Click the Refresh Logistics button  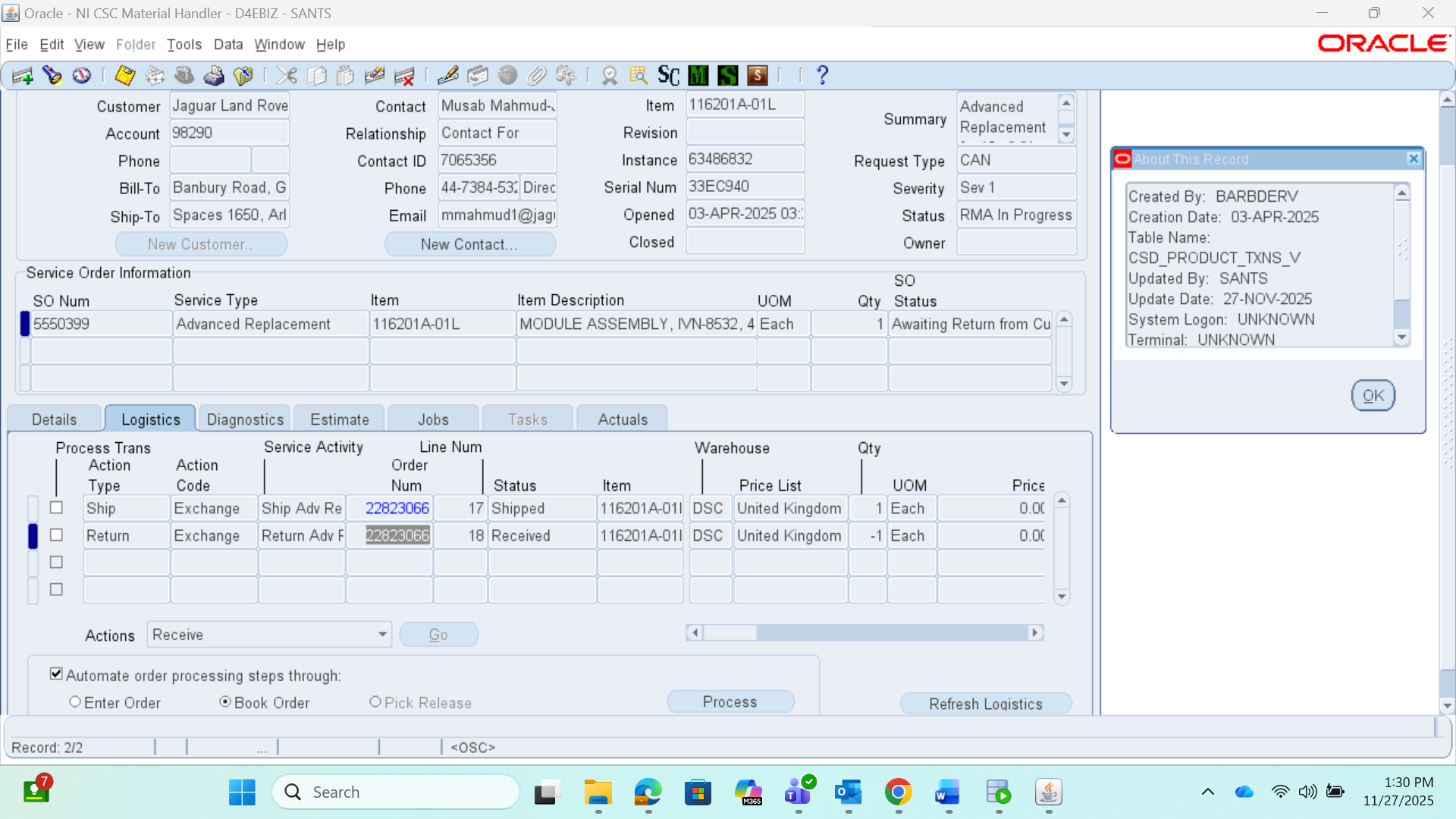tap(985, 703)
